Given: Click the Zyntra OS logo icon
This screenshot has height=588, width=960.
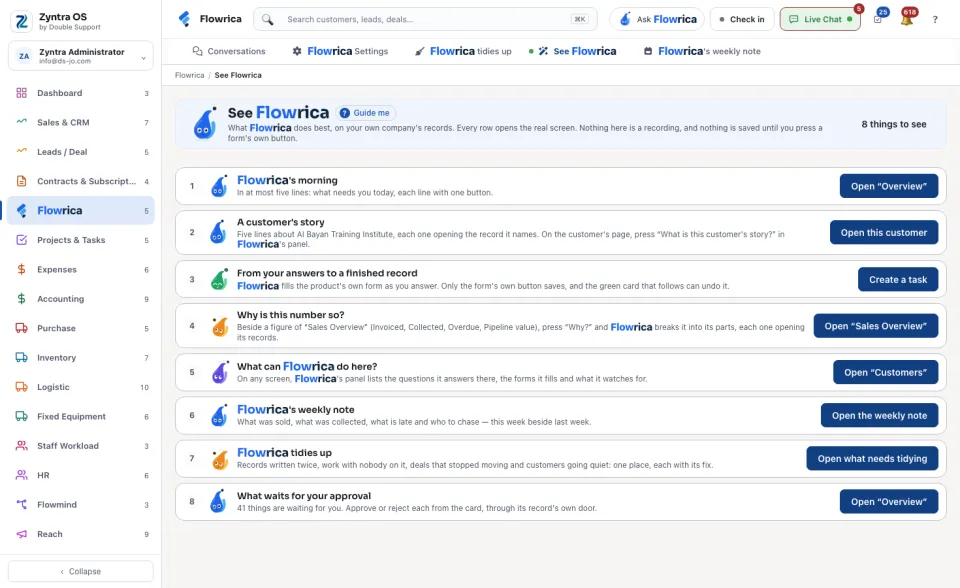Looking at the screenshot, I should (21, 21).
